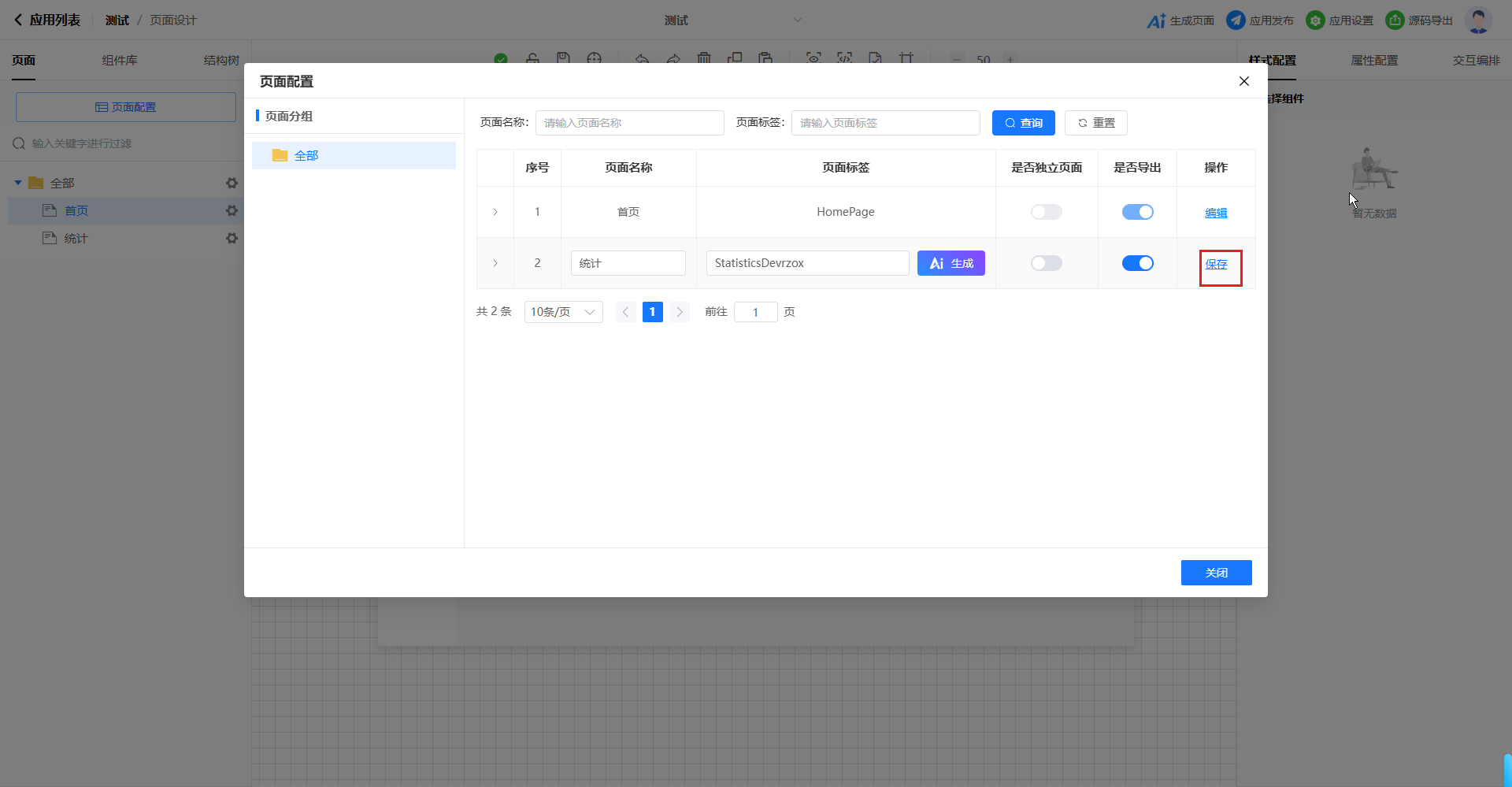Switch to the 组件库 tab
This screenshot has width=1512, height=787.
(x=120, y=61)
